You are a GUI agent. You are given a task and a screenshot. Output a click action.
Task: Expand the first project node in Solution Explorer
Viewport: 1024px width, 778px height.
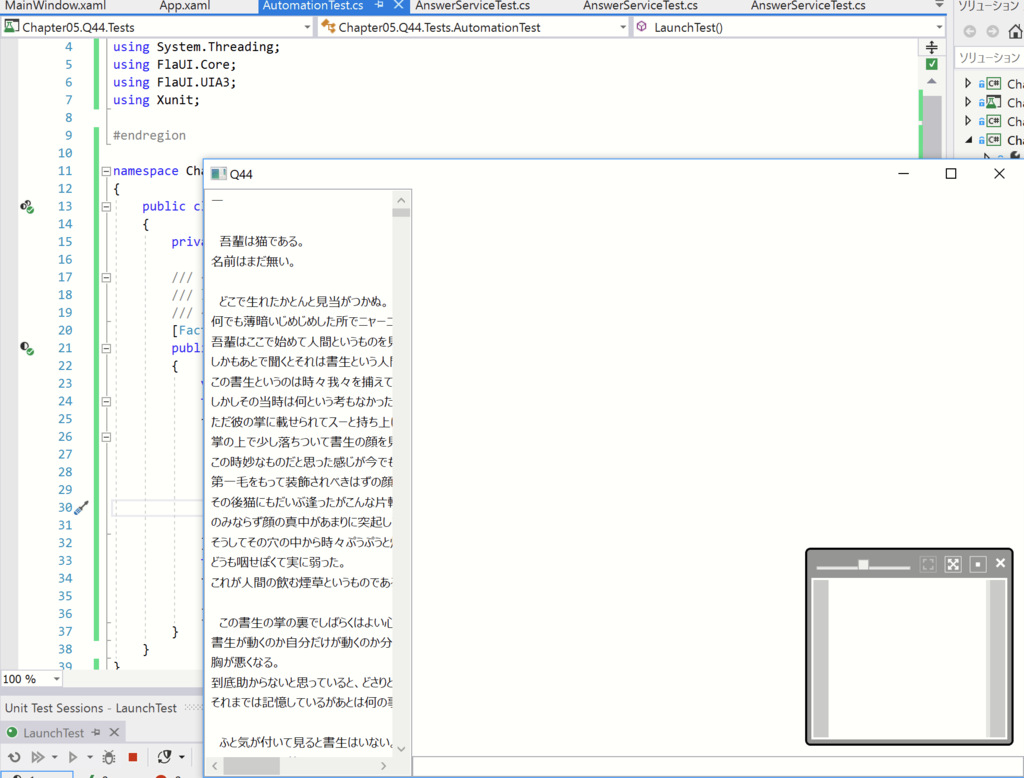968,83
